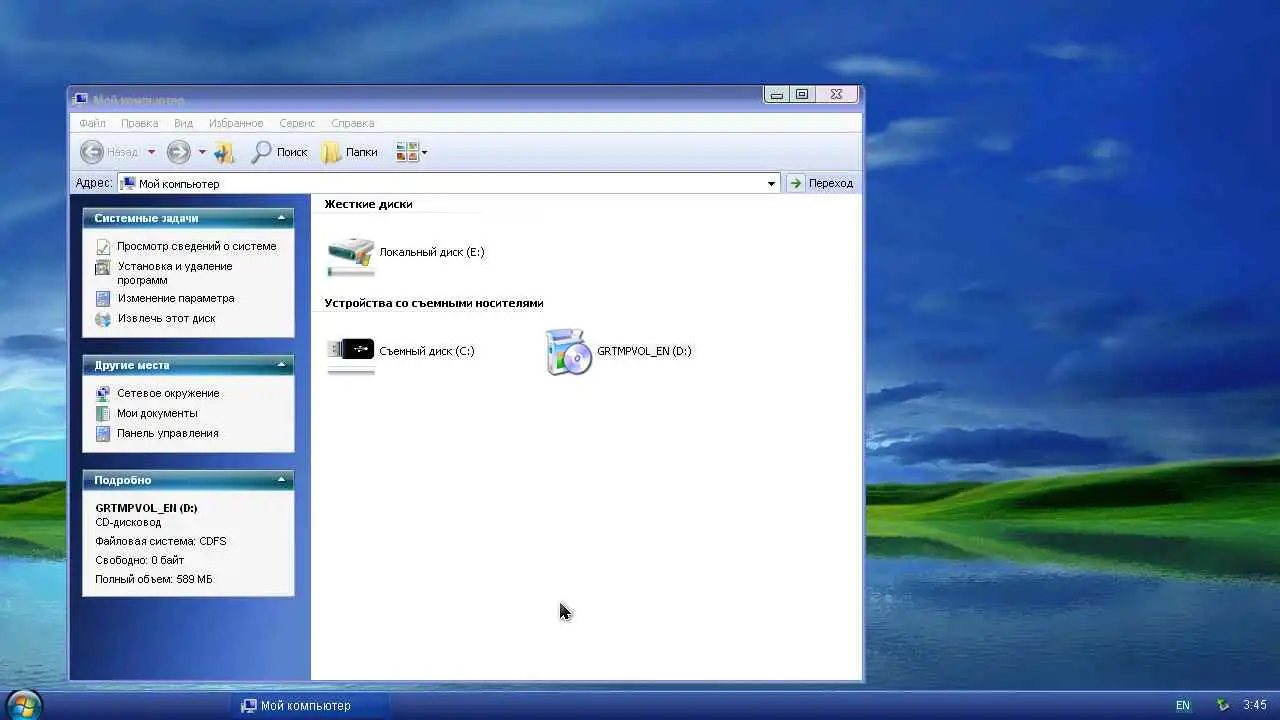
Task: Click the add/remove programs icon
Action: (x=102, y=267)
